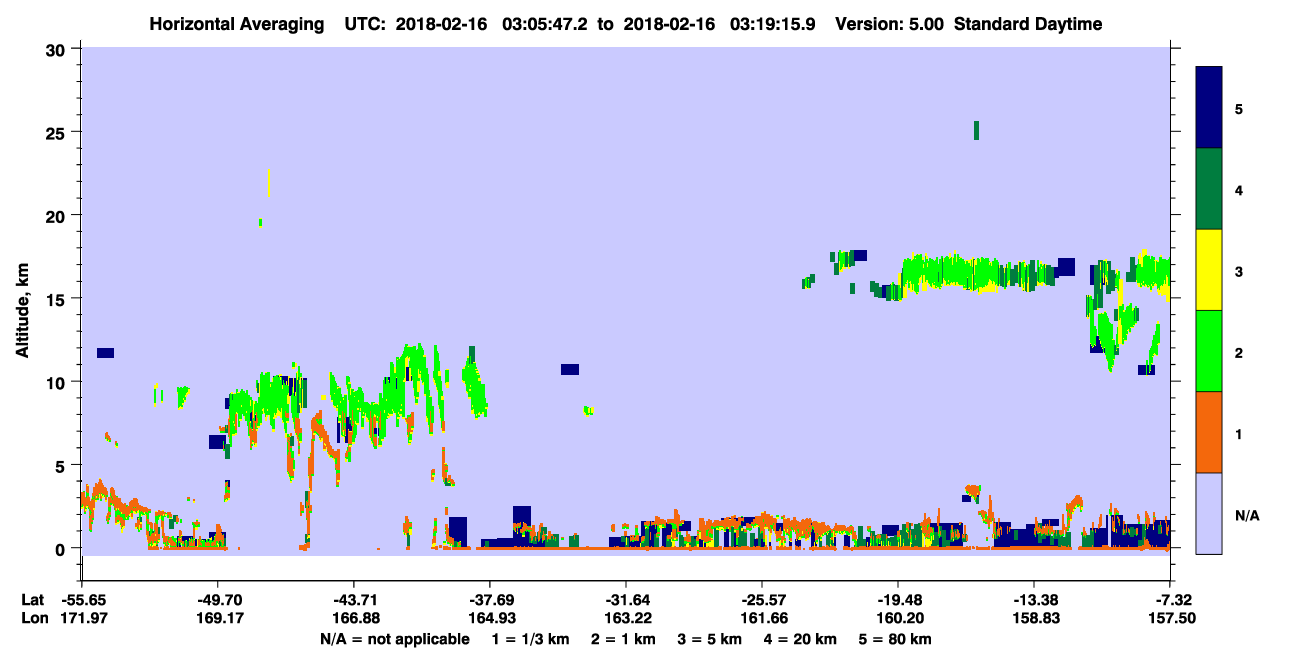Click the longitude value '160.20'

pyautogui.click(x=898, y=618)
